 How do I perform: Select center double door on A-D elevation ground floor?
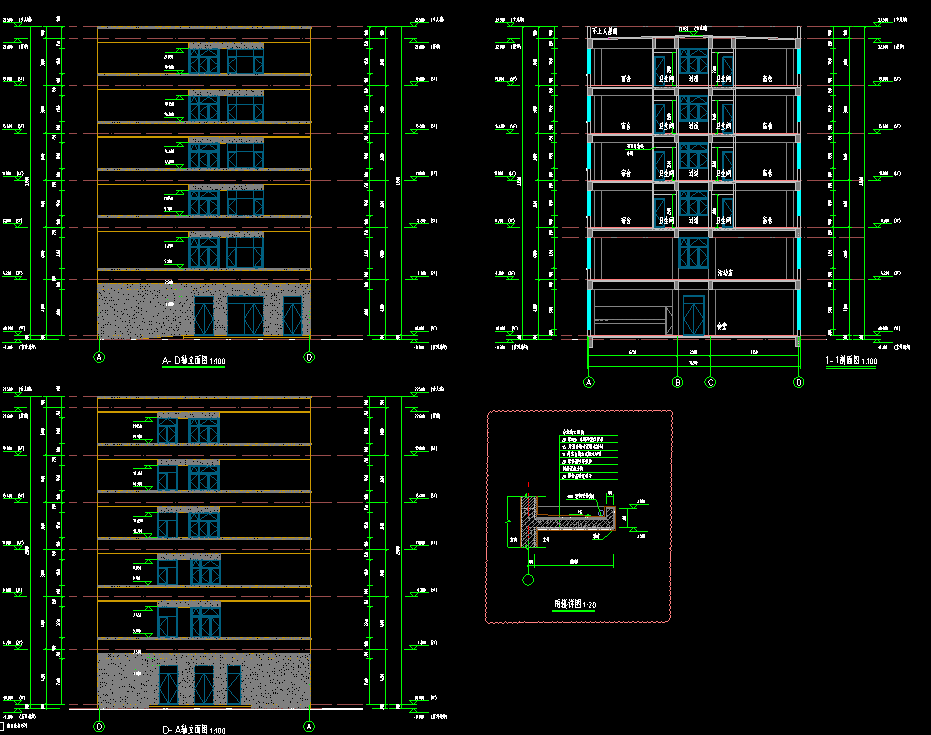(244, 316)
